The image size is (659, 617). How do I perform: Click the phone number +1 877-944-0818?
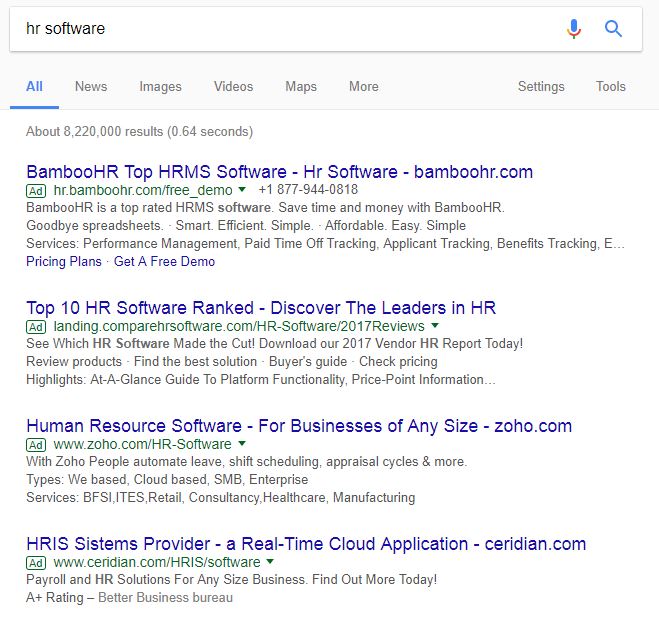(308, 190)
